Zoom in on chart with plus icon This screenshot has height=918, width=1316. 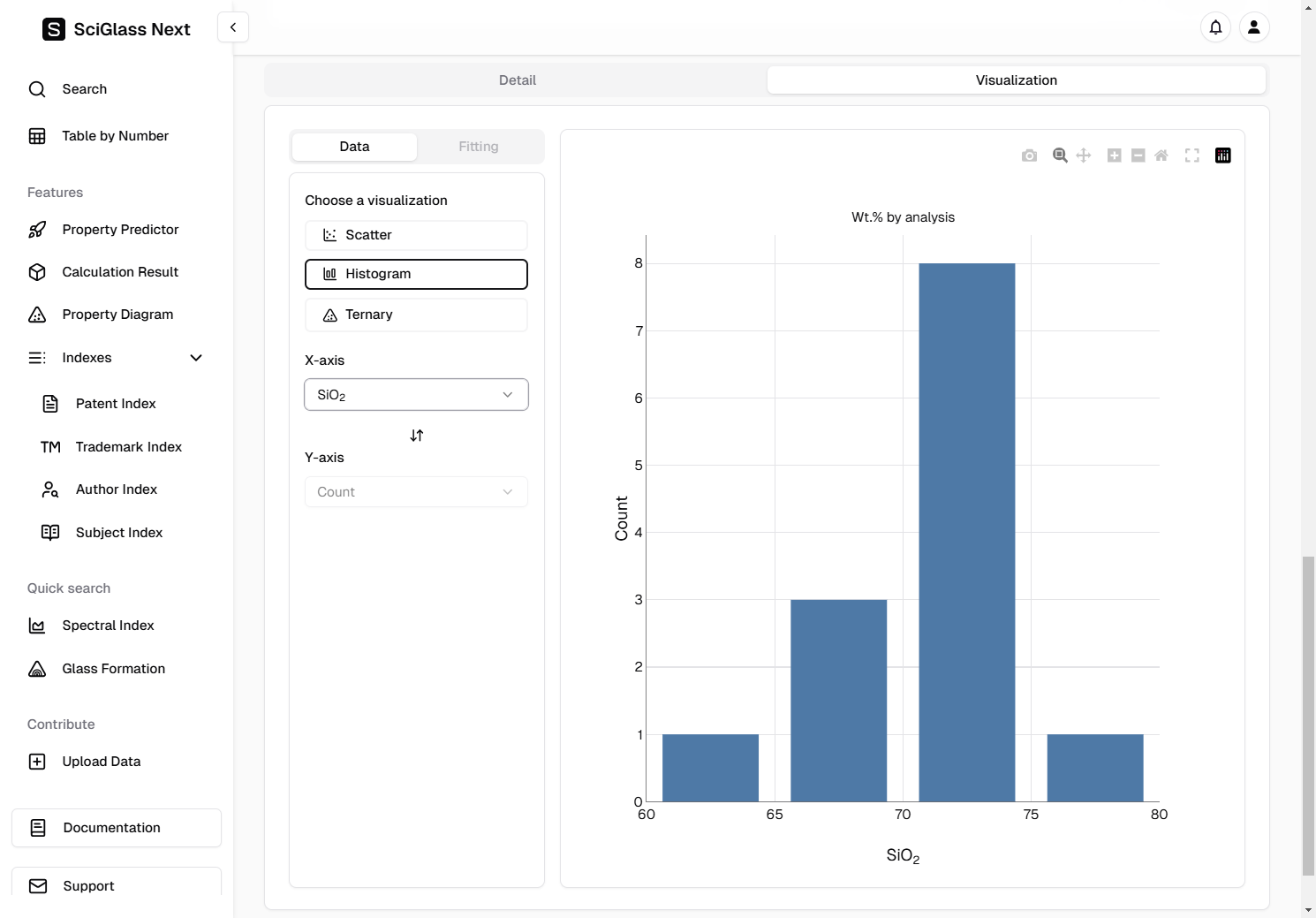(x=1115, y=156)
